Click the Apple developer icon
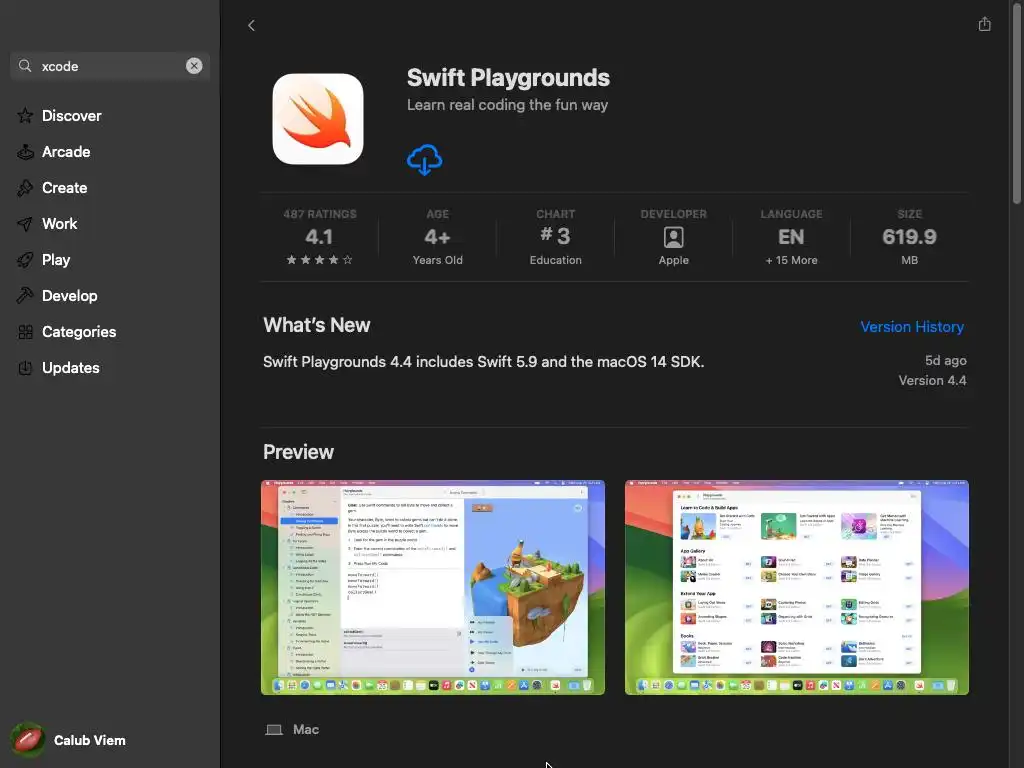Screen dimensions: 1024x768 tap(673, 237)
